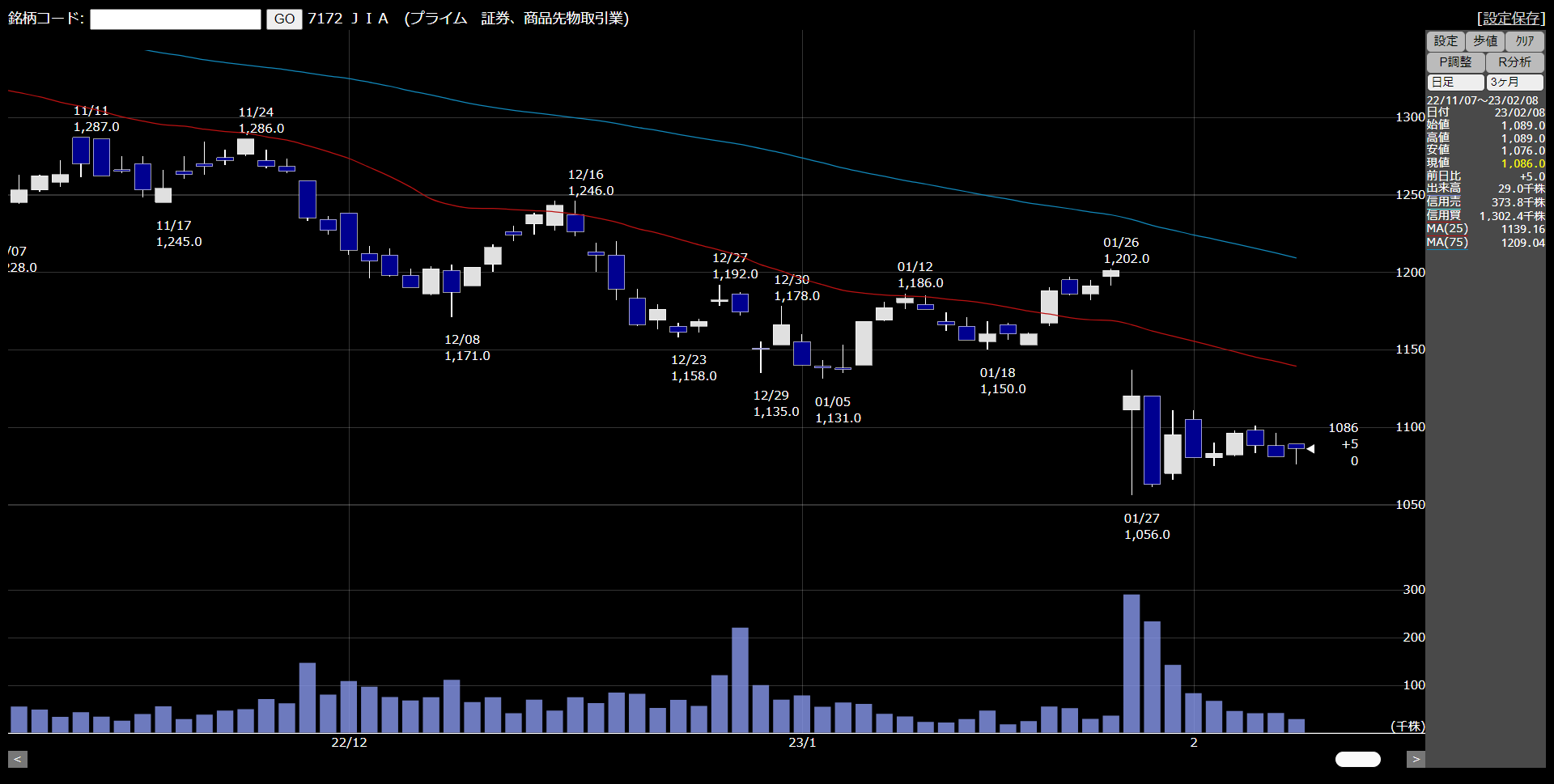This screenshot has width=1554, height=784.
Task: Click the 前日比 +5.0 value
Action: (x=1531, y=176)
